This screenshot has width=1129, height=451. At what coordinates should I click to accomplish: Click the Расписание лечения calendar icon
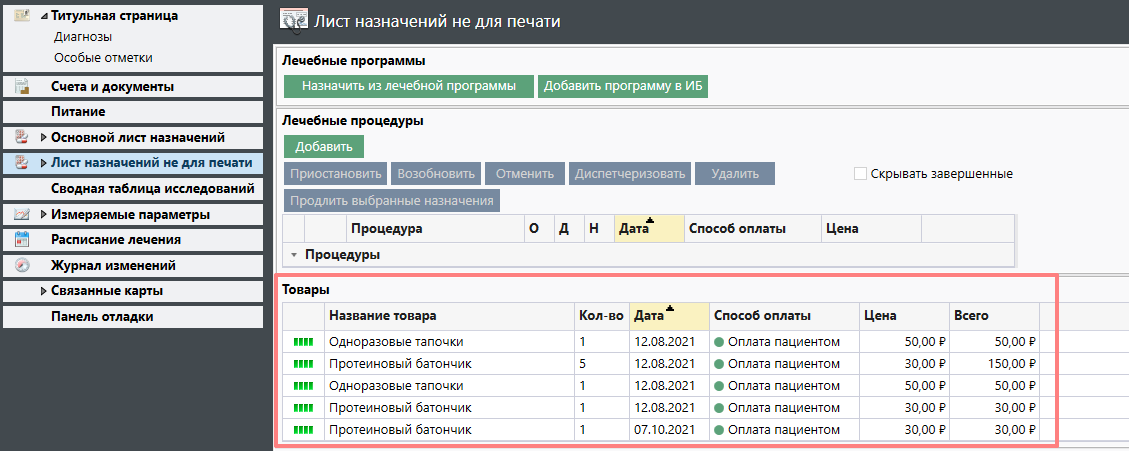(21, 240)
